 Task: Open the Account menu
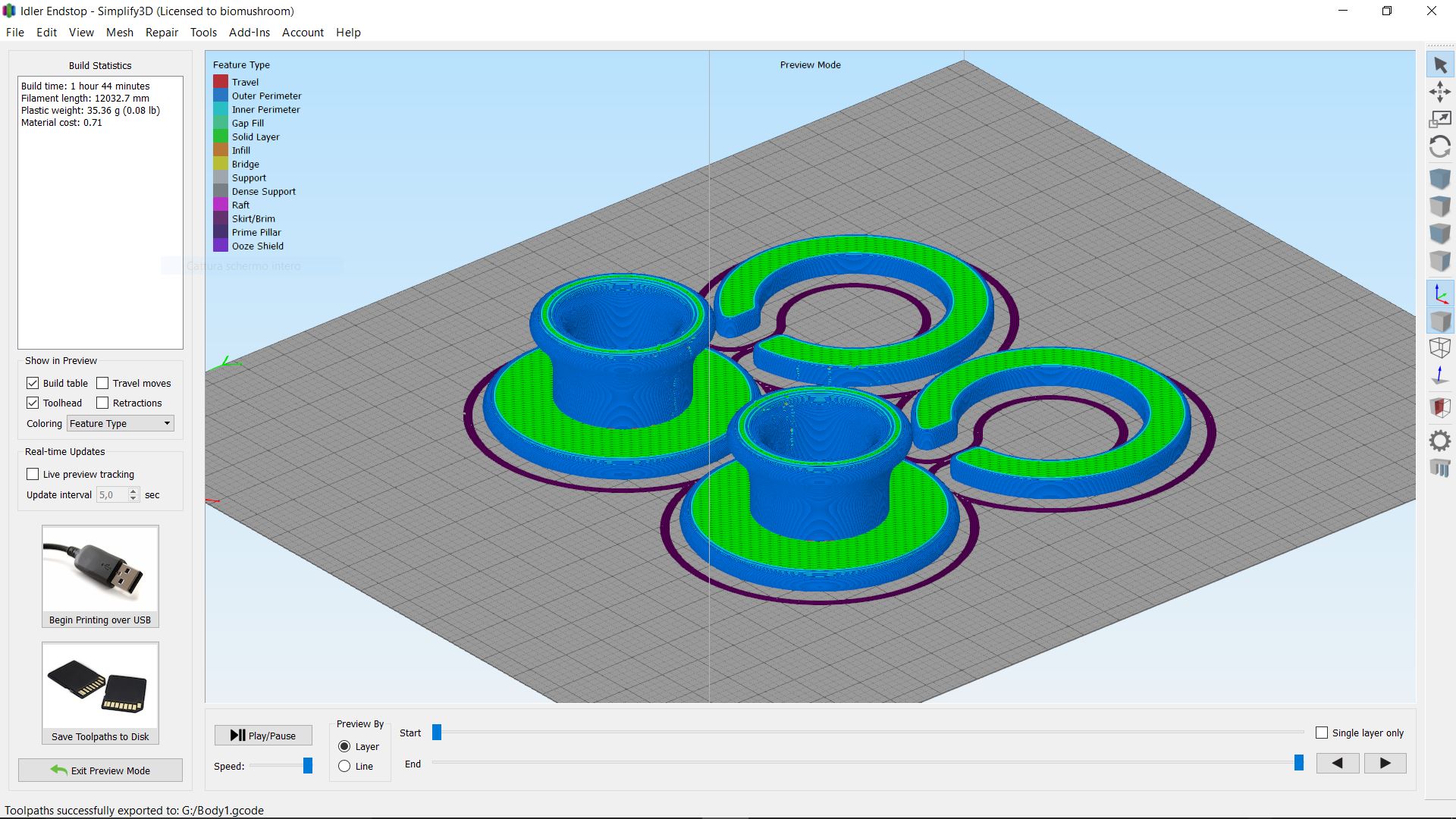303,33
